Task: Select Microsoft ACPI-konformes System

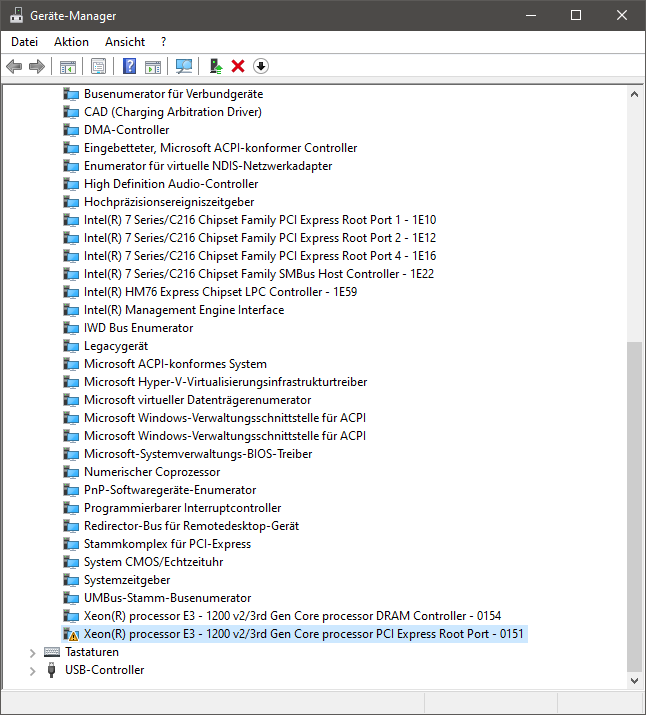Action: (176, 364)
